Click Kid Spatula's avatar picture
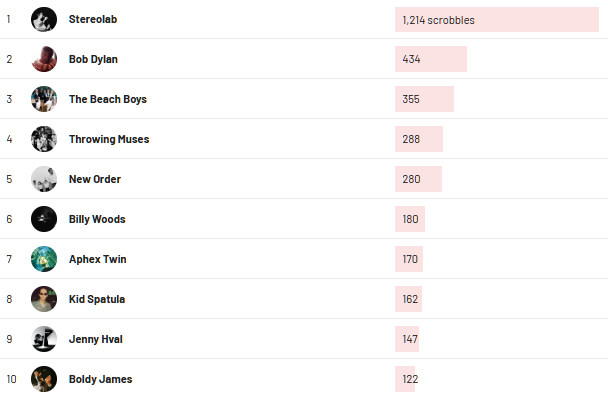 coord(44,299)
